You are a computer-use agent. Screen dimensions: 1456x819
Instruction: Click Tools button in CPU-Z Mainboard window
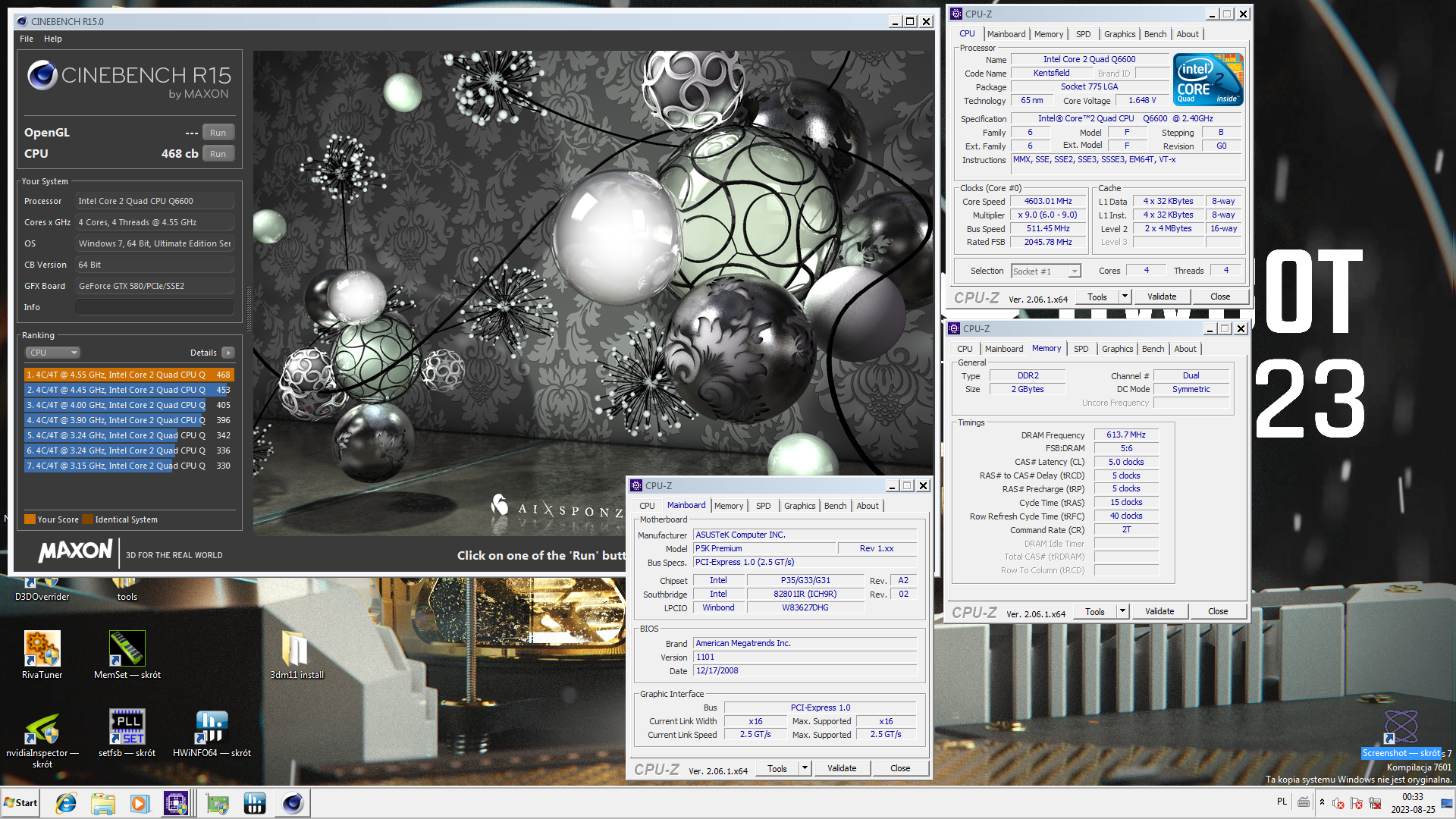(x=777, y=768)
